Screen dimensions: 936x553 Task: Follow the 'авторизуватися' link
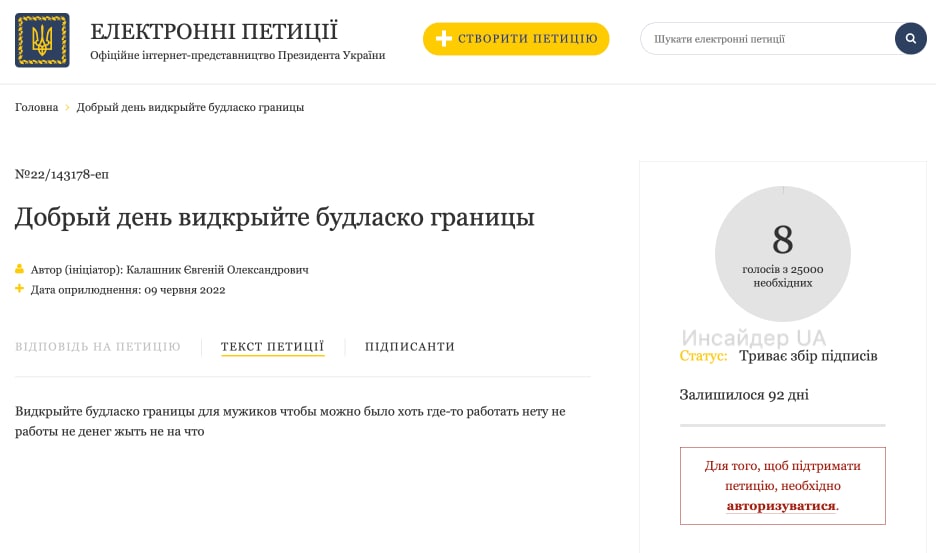click(780, 506)
